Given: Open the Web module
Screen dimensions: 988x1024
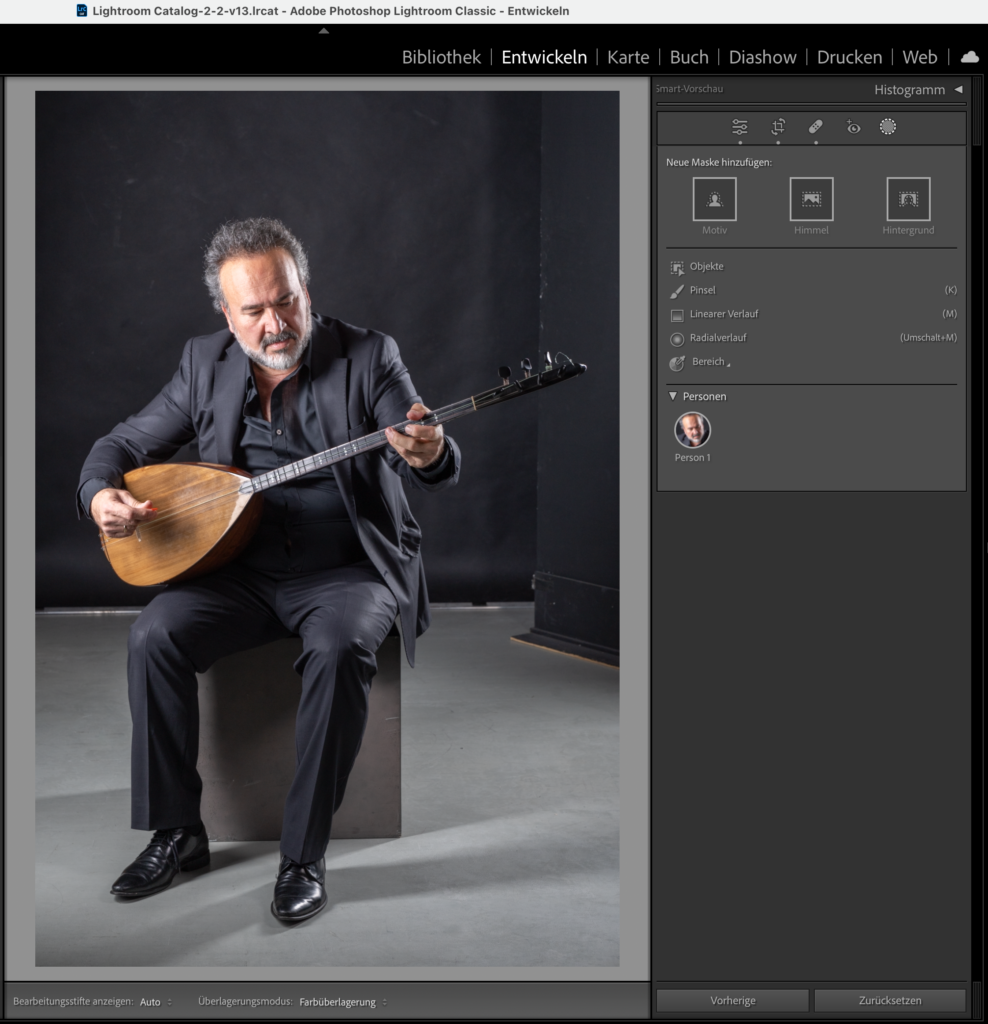Looking at the screenshot, I should (x=919, y=57).
